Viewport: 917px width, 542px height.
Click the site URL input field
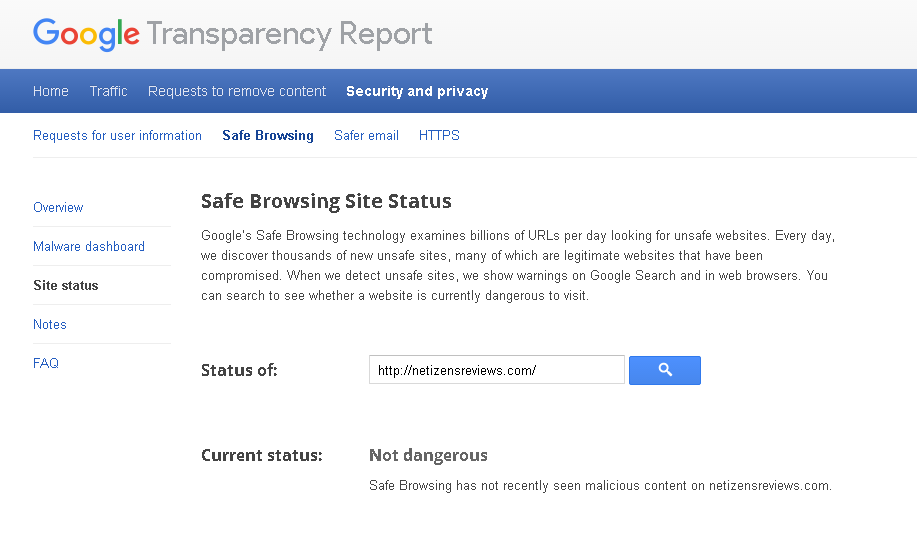496,370
